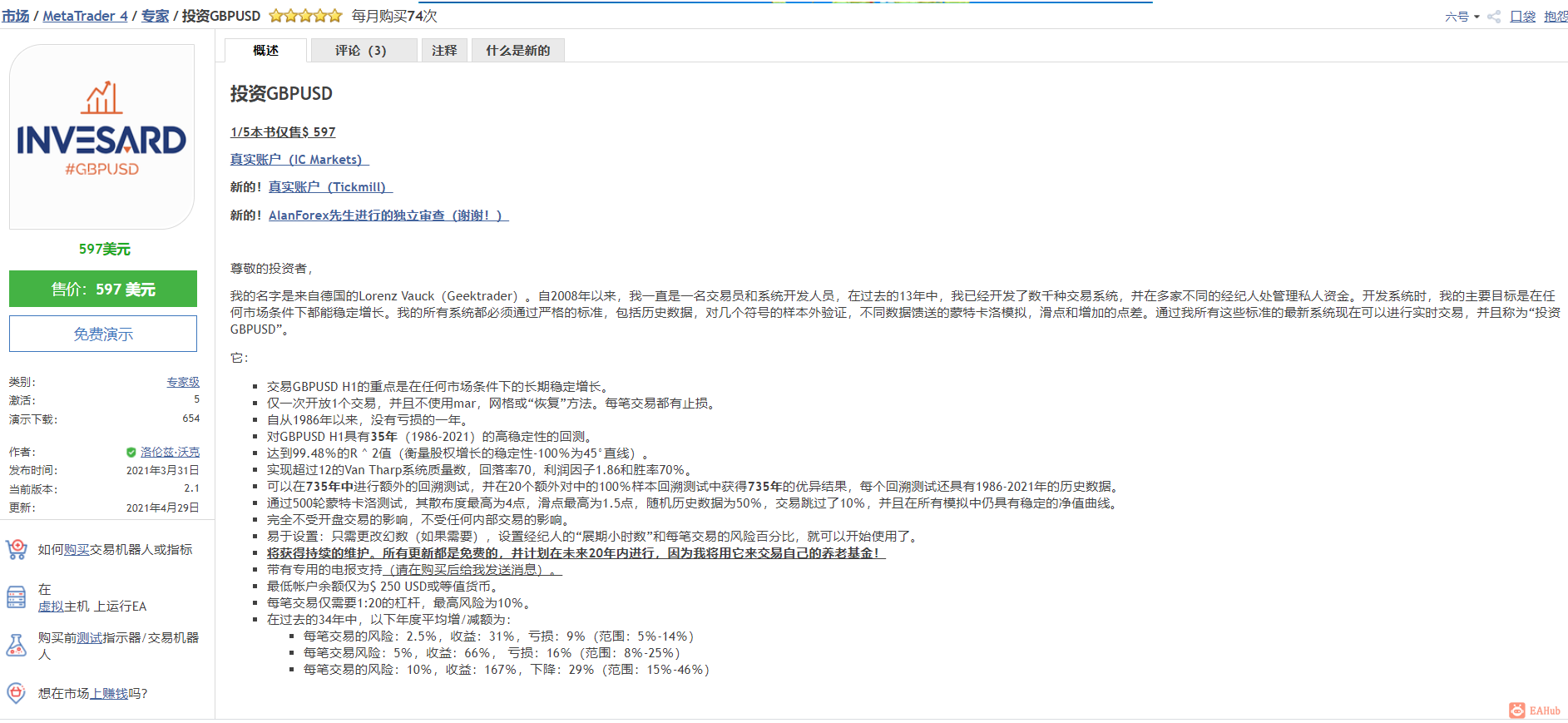The image size is (1568, 723).
Task: Click the 尊敬的投资者 greeting line
Action: click(x=271, y=269)
